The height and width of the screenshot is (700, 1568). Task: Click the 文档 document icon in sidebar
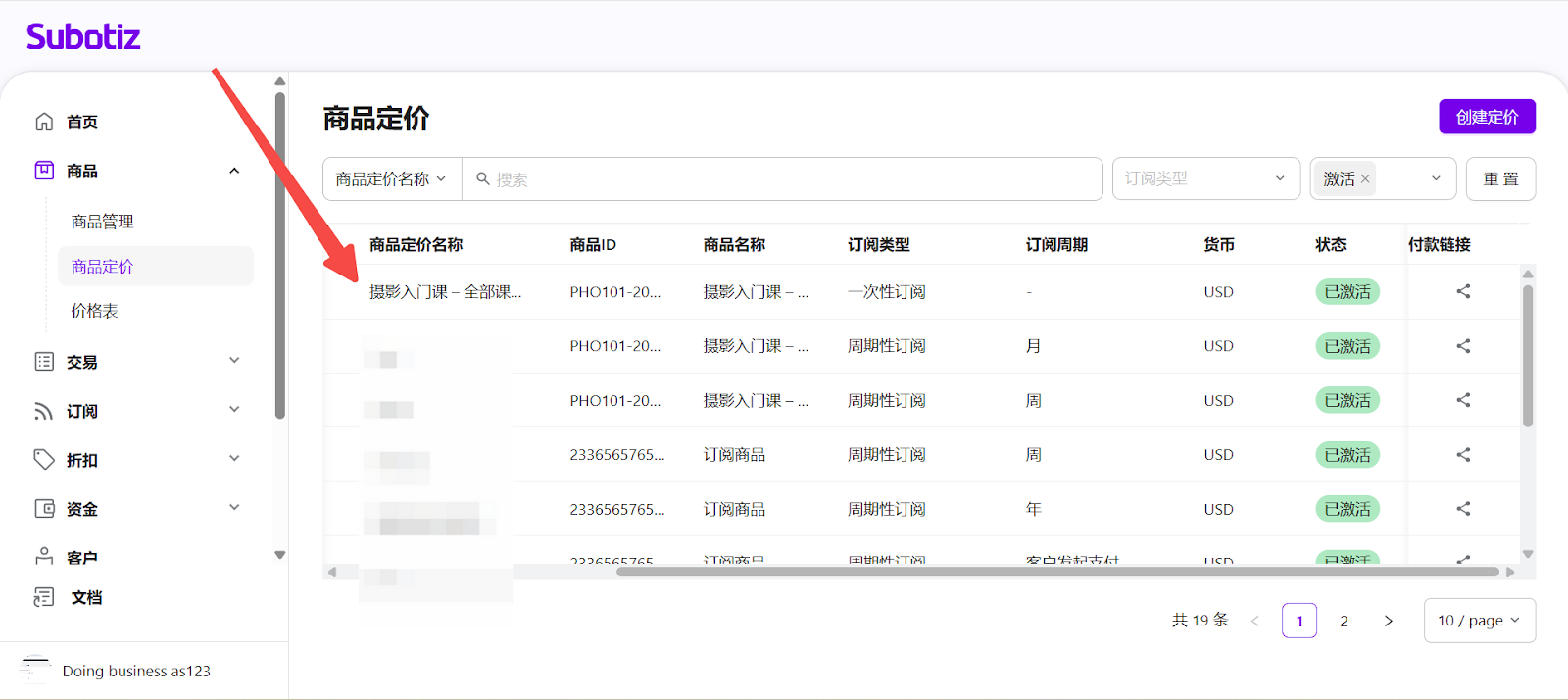44,597
